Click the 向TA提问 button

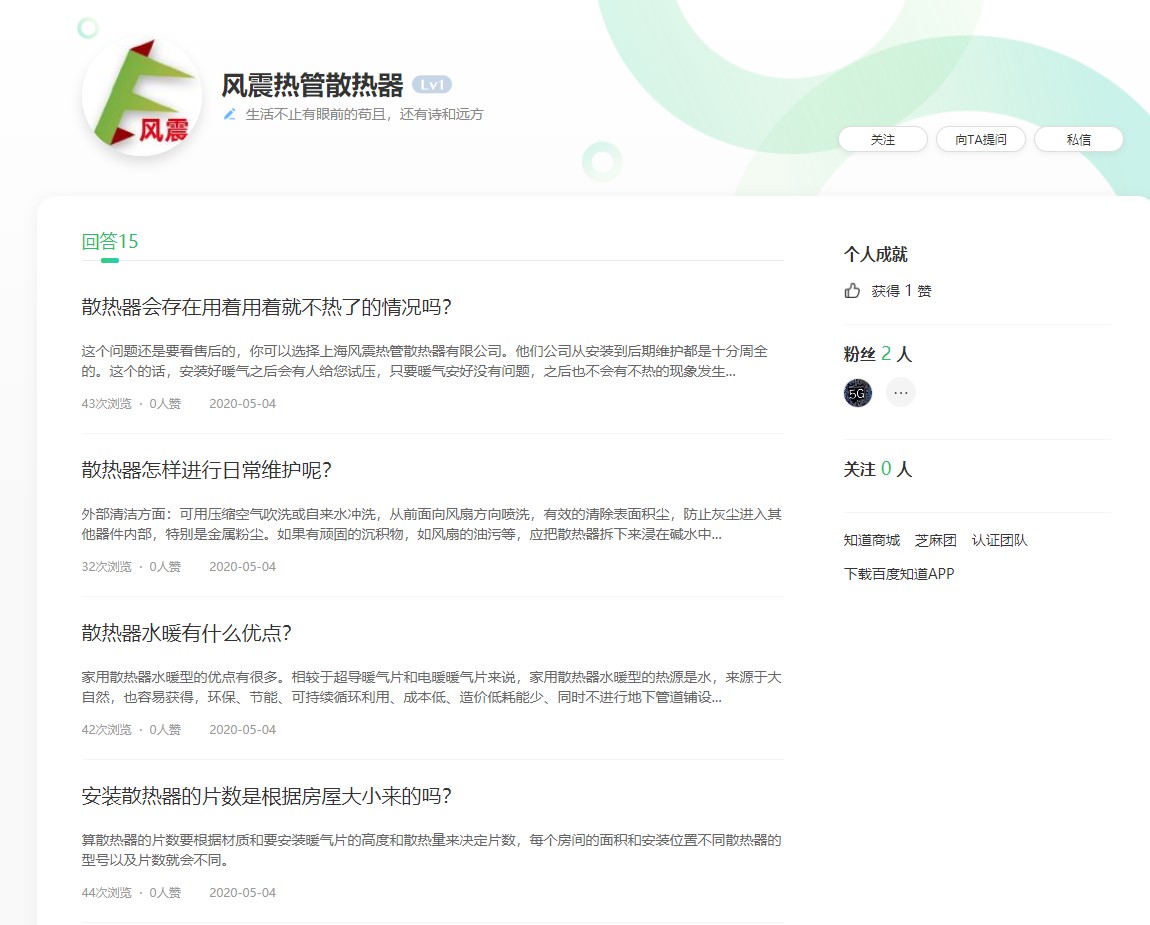pos(981,139)
